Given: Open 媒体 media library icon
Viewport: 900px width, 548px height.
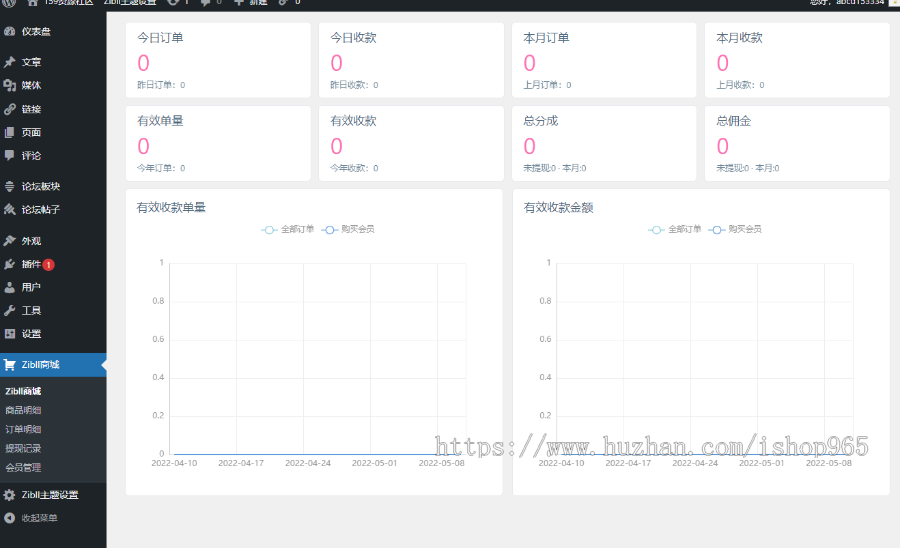Looking at the screenshot, I should pyautogui.click(x=9, y=85).
